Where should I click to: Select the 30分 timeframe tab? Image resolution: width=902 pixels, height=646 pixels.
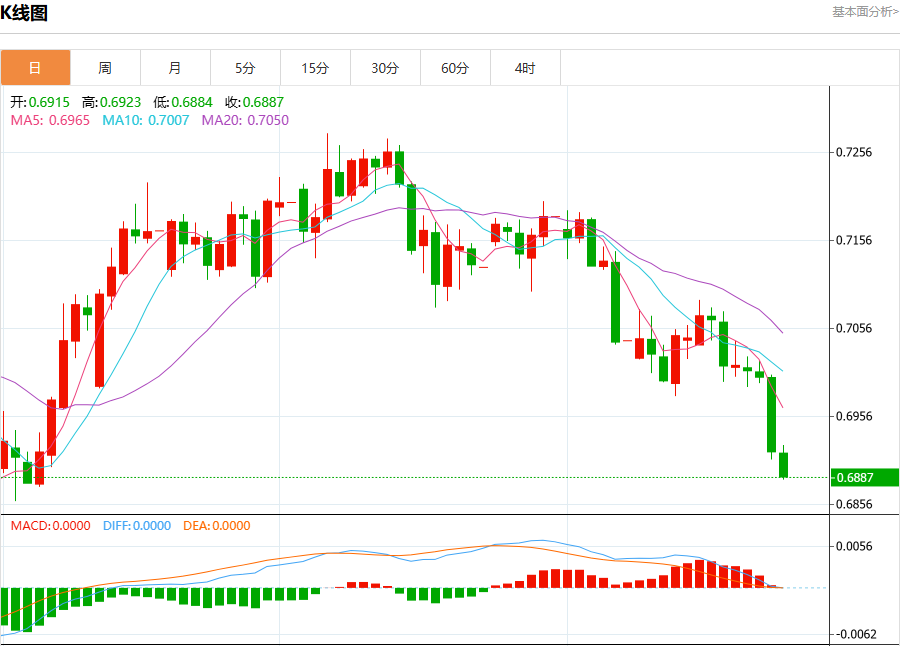(385, 68)
